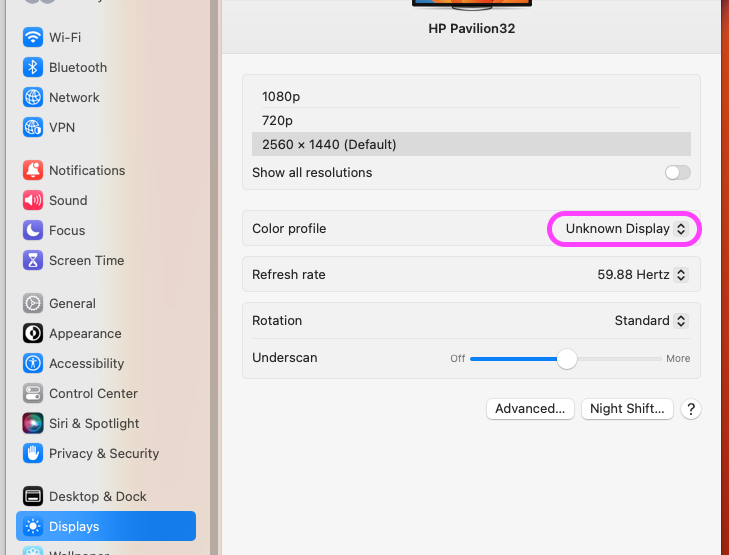
Task: Click the Night Shift... button
Action: 627,409
